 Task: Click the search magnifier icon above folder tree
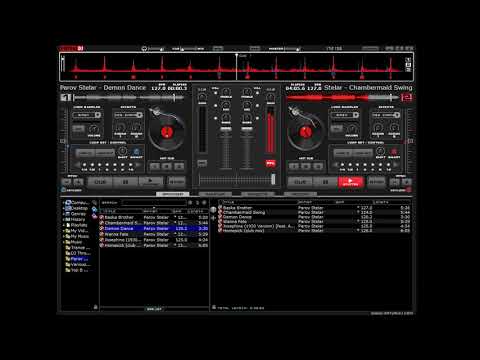(95, 202)
